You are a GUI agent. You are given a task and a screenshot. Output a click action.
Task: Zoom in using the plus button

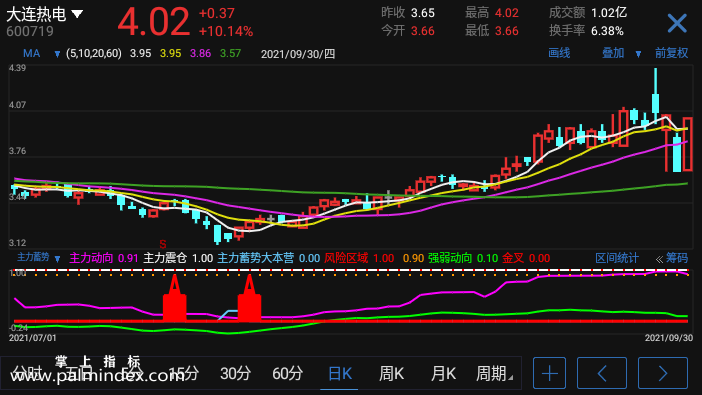coord(549,373)
